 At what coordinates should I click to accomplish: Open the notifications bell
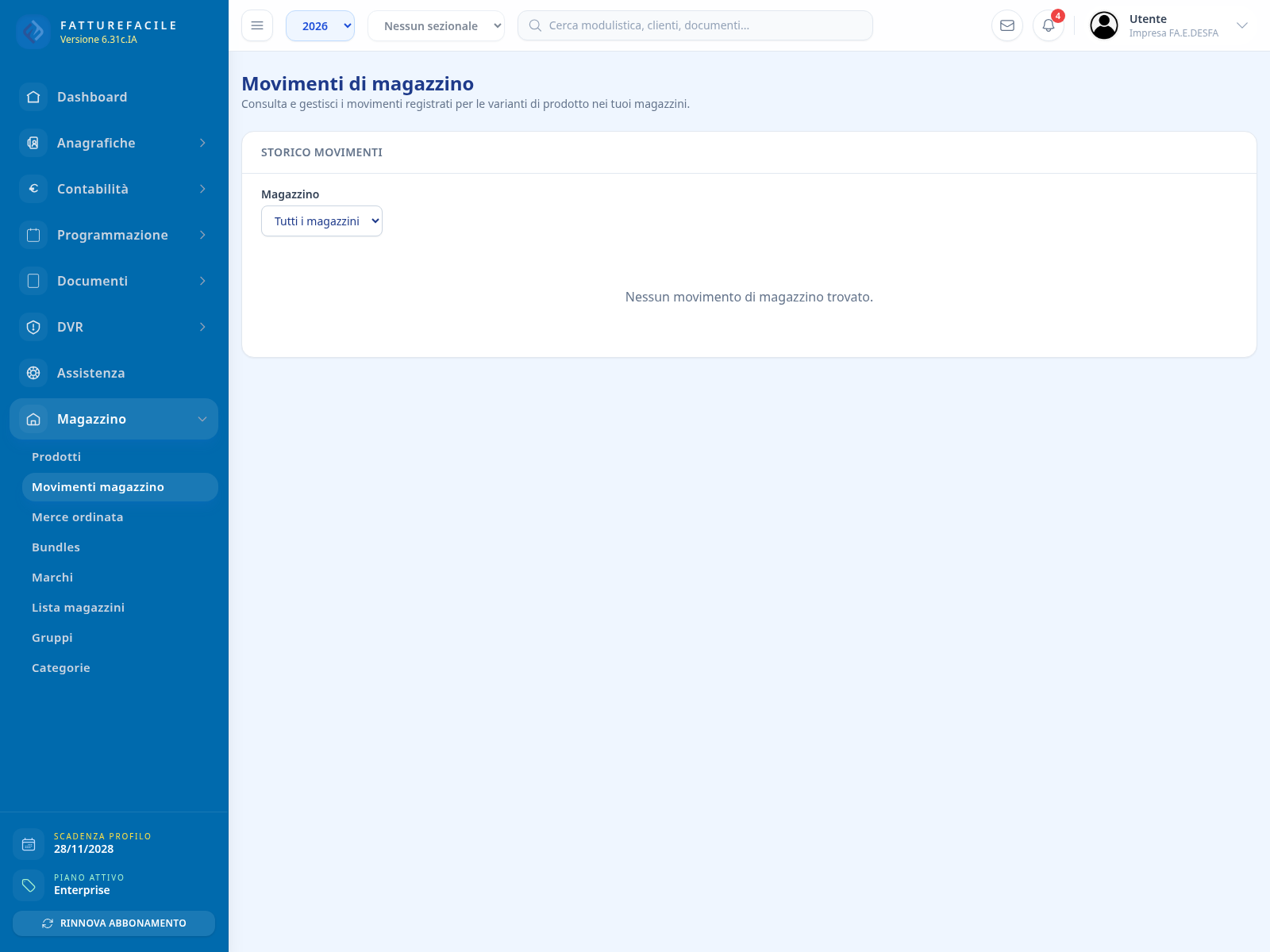pos(1049,25)
